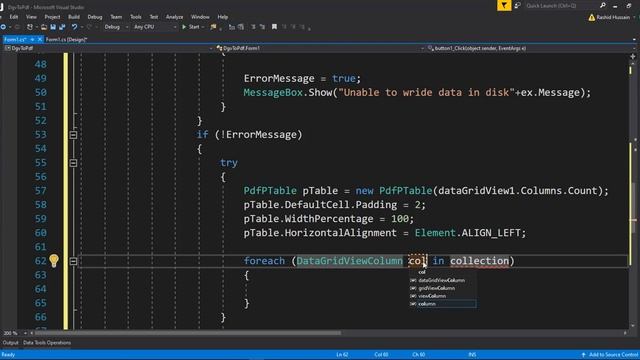Collapse the try block on line 55
Viewport: 640px width, 360px height.
[x=73, y=163]
